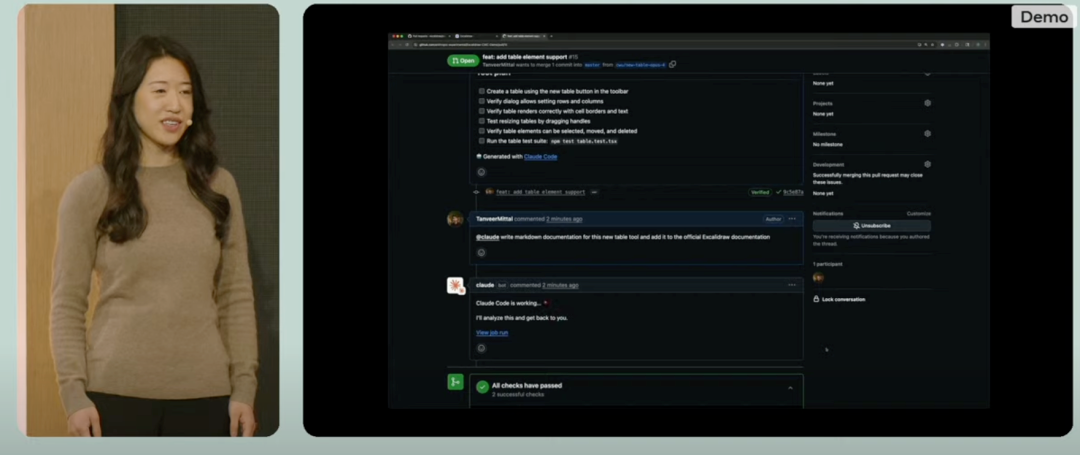Screen dimensions: 1080x455
Task: Click the lock icon beside Lock conversation
Action: point(816,299)
